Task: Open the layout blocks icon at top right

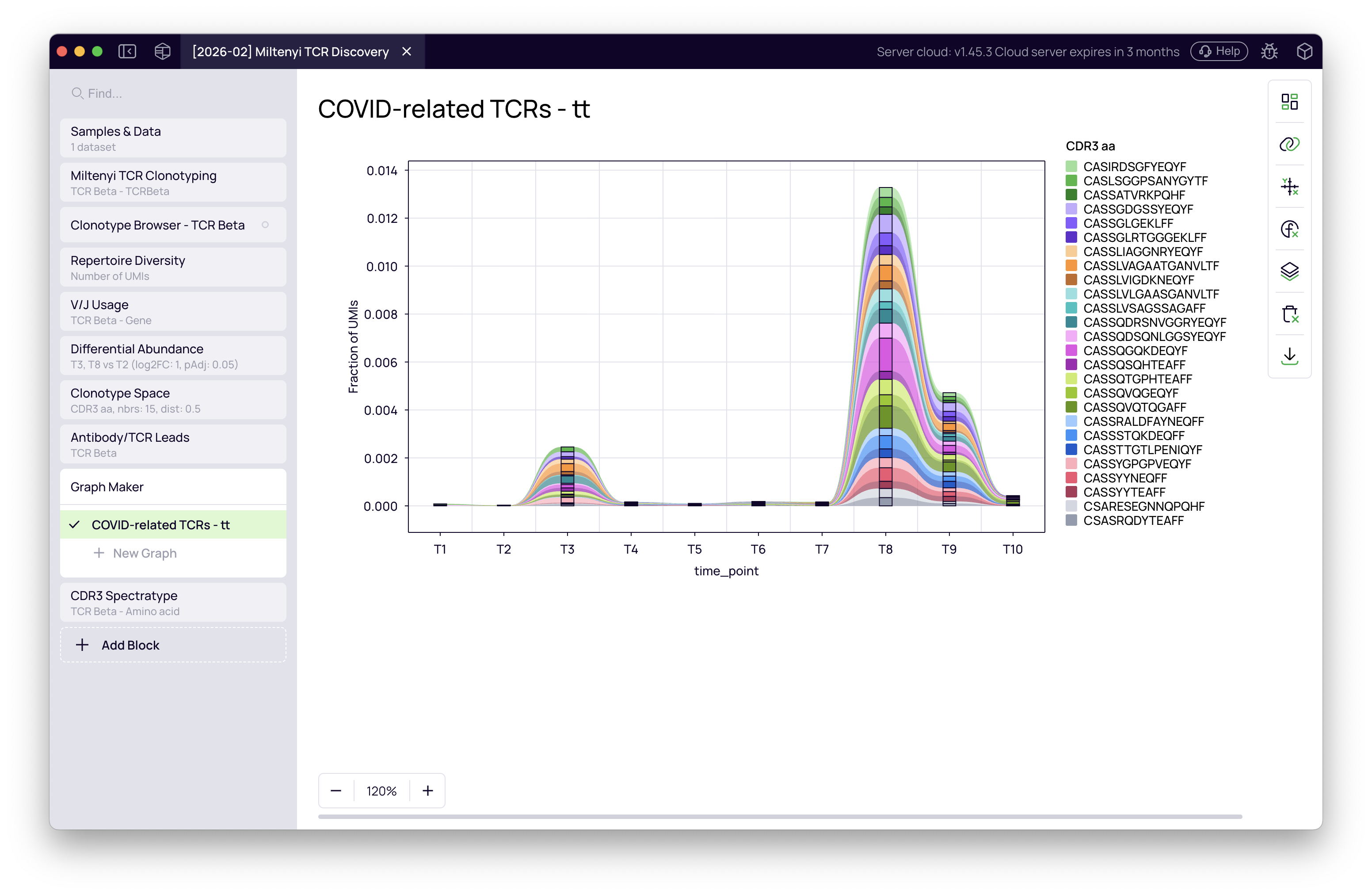Action: (x=1290, y=102)
